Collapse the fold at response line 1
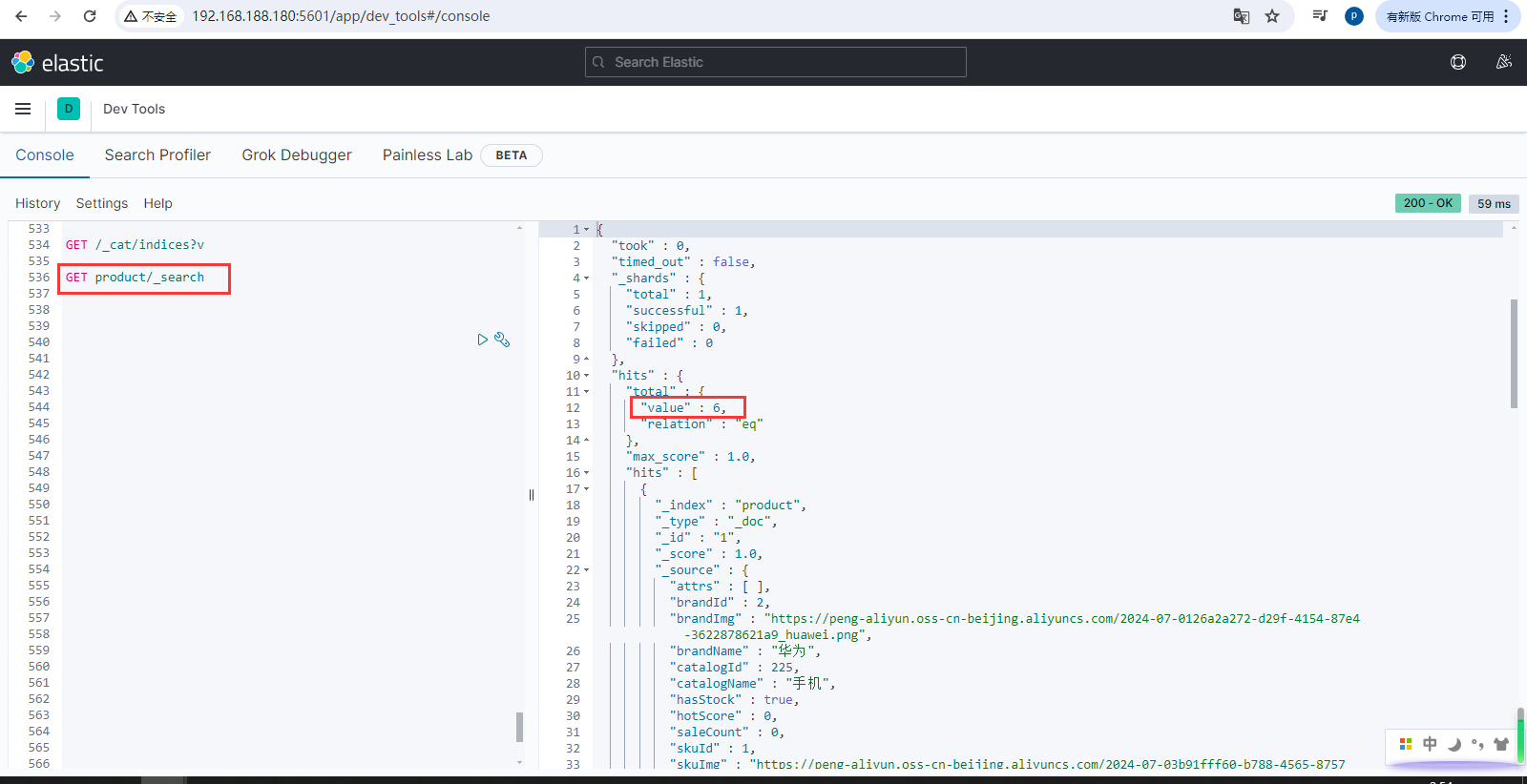This screenshot has width=1527, height=784. (x=587, y=230)
